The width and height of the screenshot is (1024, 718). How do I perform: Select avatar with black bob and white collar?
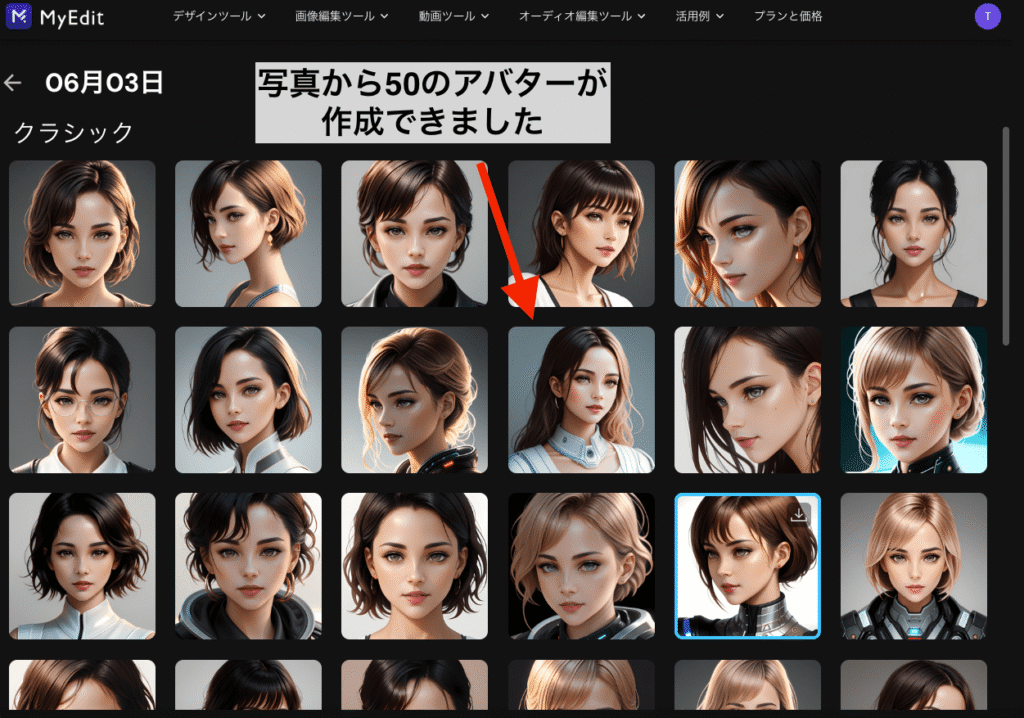click(x=248, y=400)
